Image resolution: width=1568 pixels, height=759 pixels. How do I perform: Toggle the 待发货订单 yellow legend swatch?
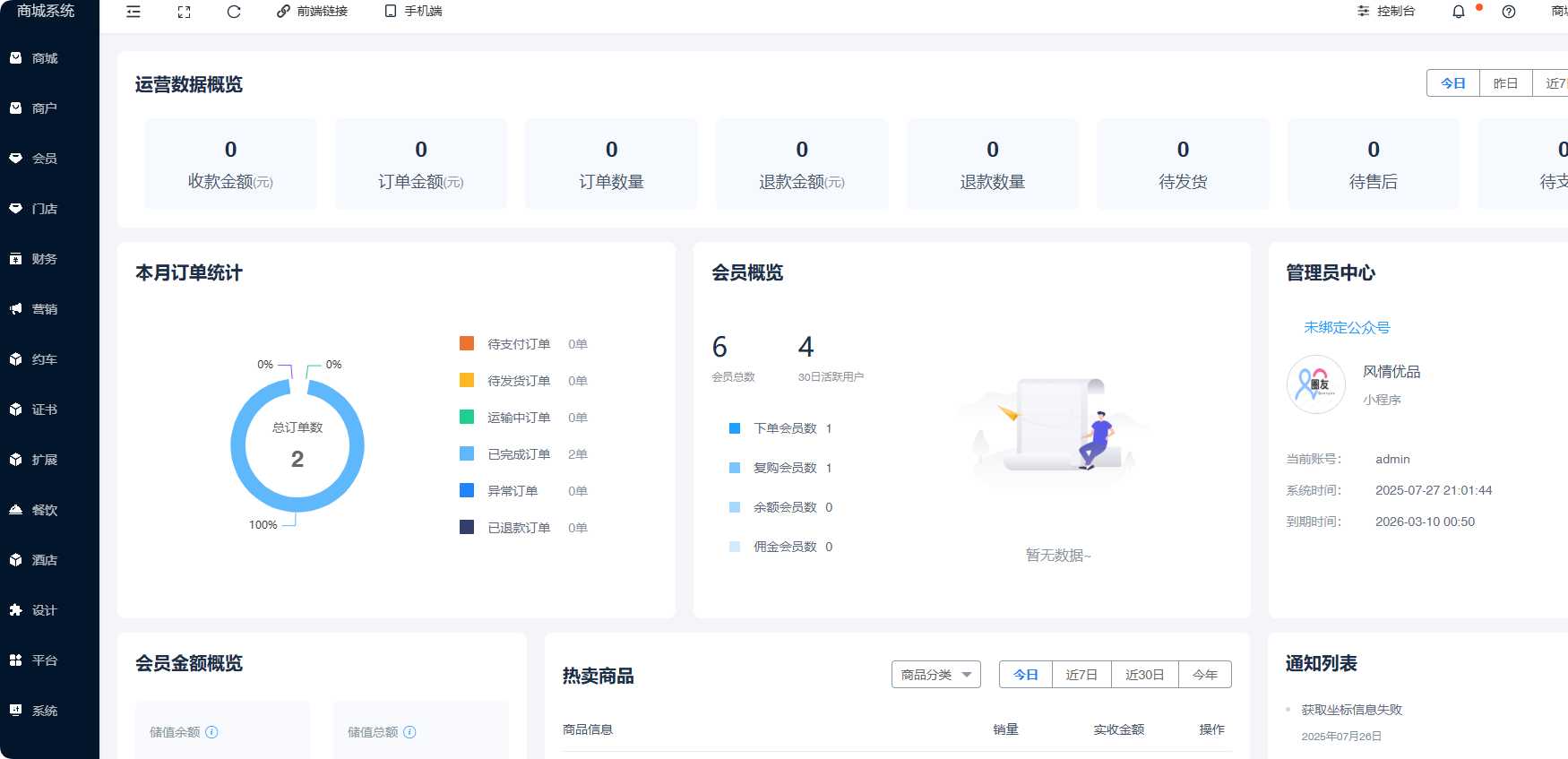[467, 380]
